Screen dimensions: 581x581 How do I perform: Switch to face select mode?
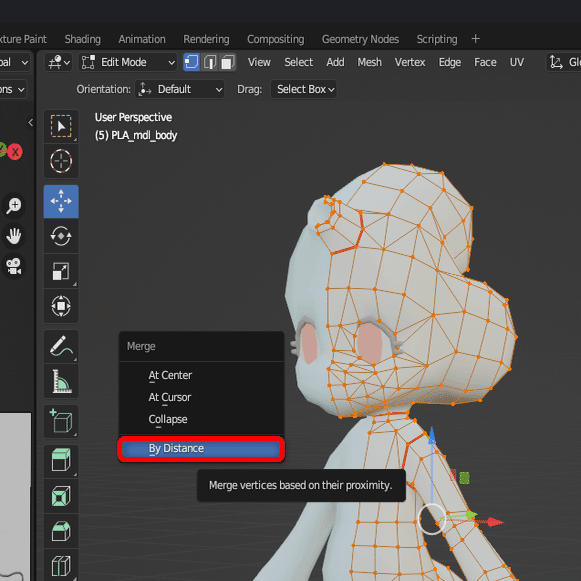click(x=228, y=62)
